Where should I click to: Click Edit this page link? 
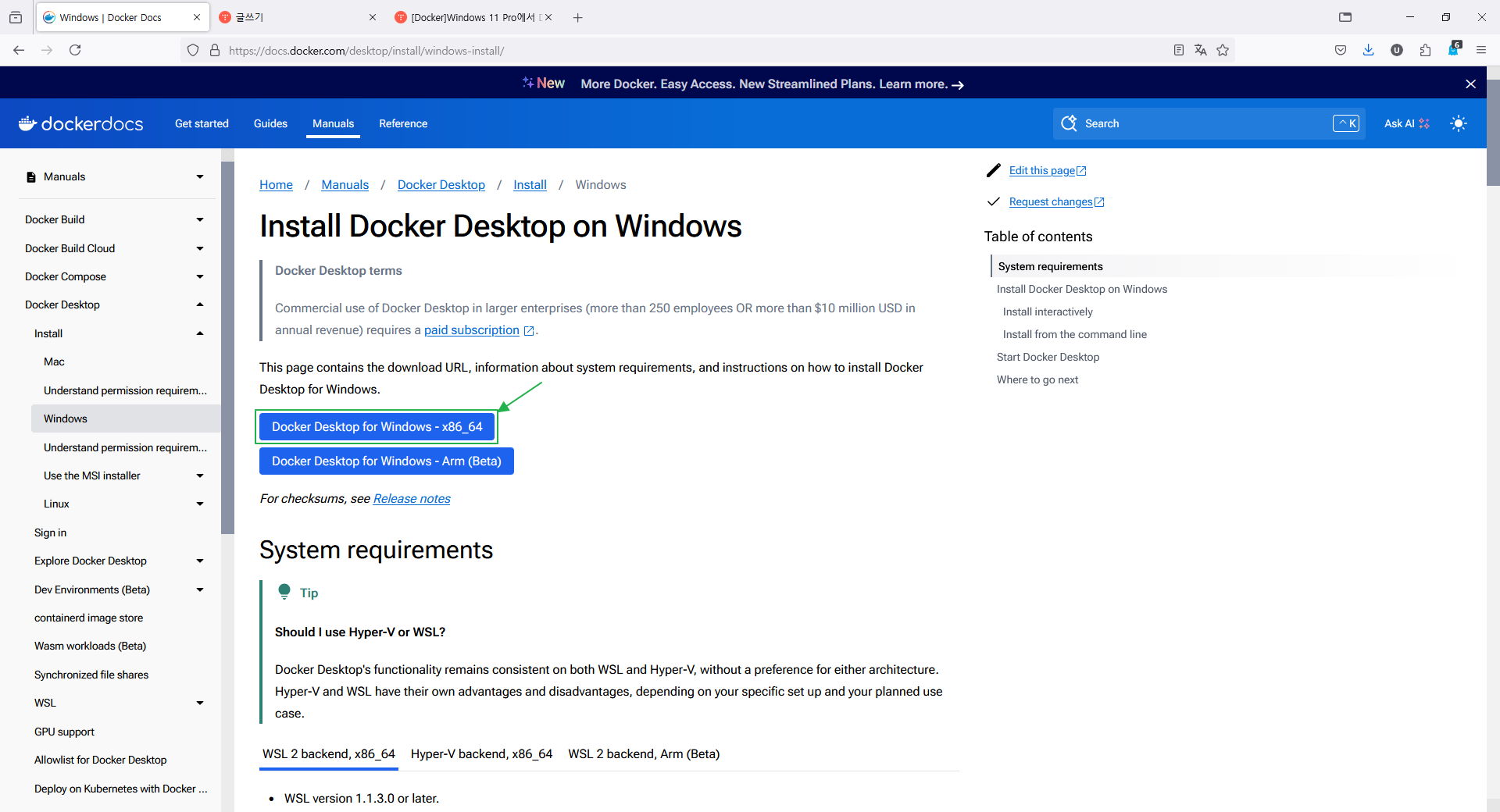(x=1048, y=170)
